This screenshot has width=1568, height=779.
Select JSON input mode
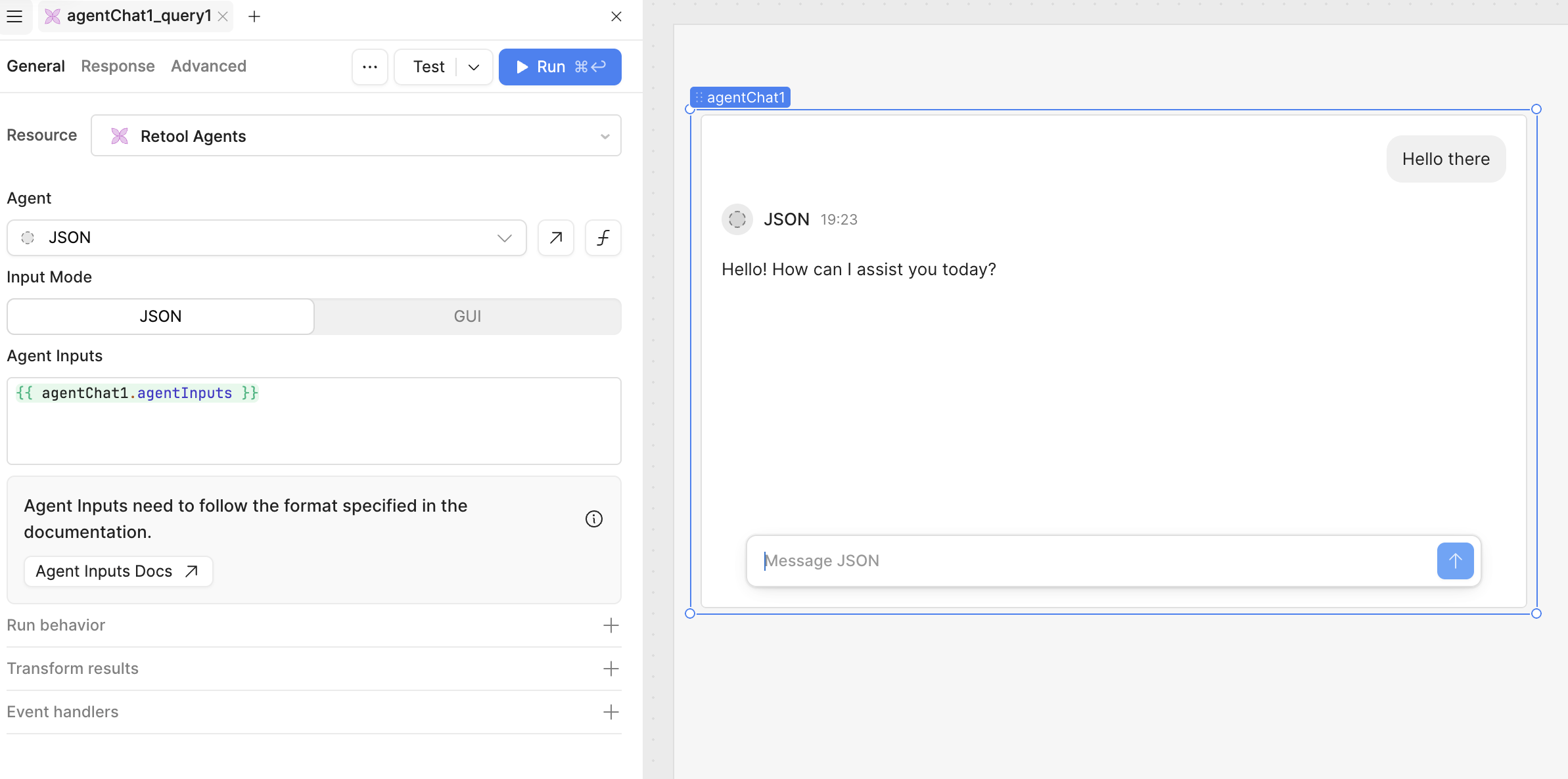(160, 317)
